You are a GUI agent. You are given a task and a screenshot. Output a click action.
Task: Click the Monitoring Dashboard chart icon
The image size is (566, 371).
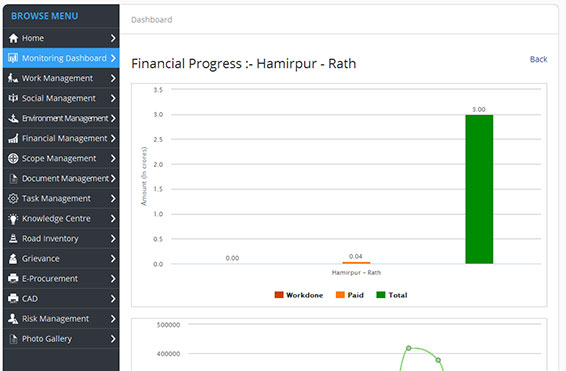click(13, 58)
